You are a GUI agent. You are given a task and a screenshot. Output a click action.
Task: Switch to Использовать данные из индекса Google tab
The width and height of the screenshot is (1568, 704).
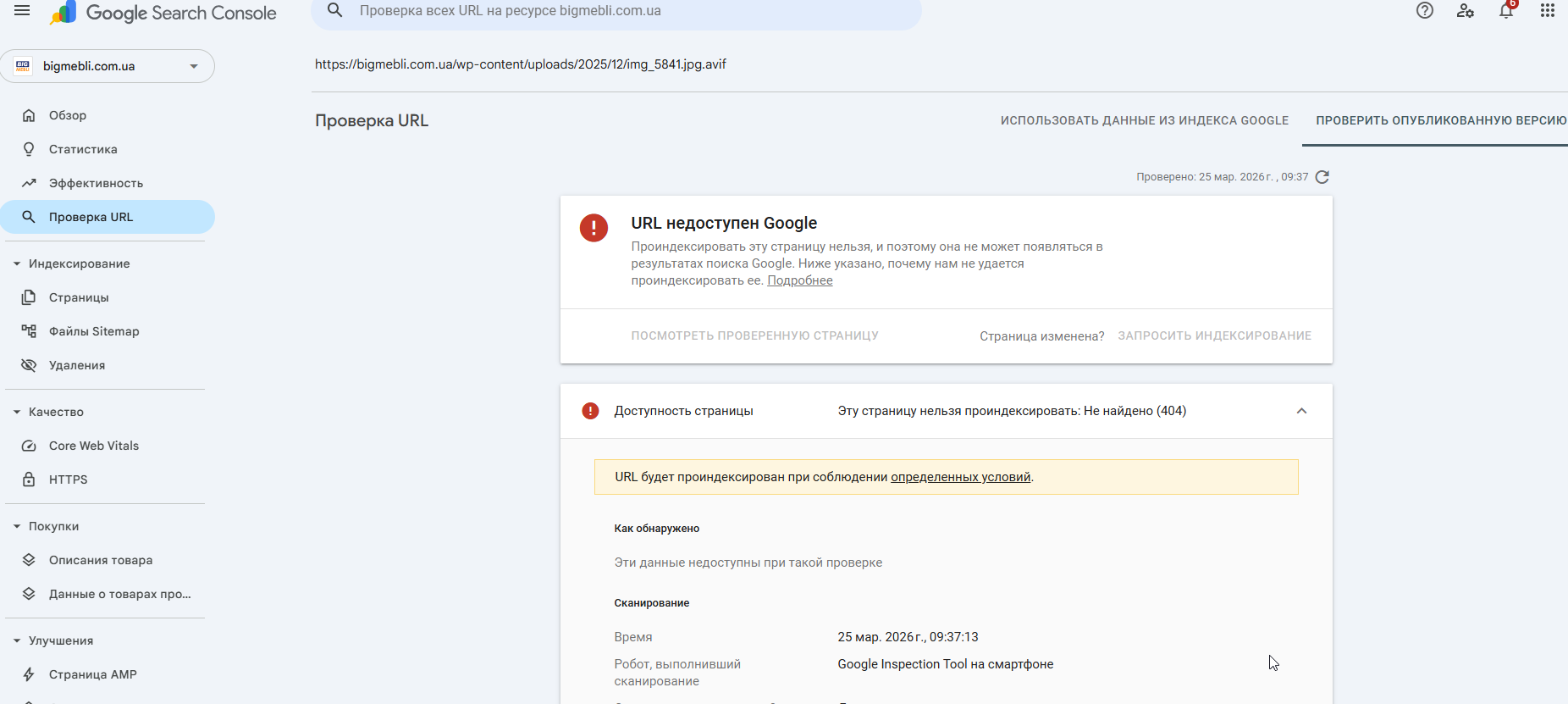coord(1144,121)
